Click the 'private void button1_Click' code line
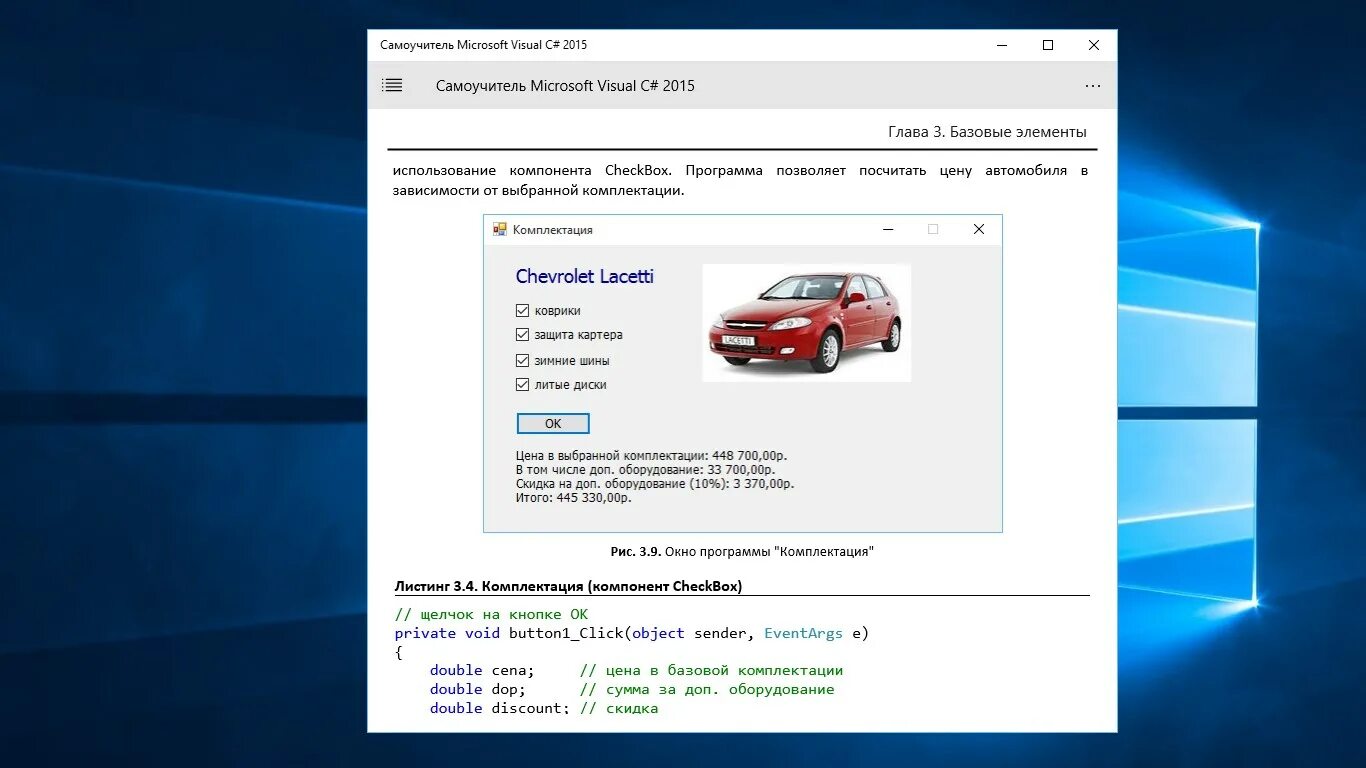Screen dimensions: 1366x768 [x=632, y=633]
